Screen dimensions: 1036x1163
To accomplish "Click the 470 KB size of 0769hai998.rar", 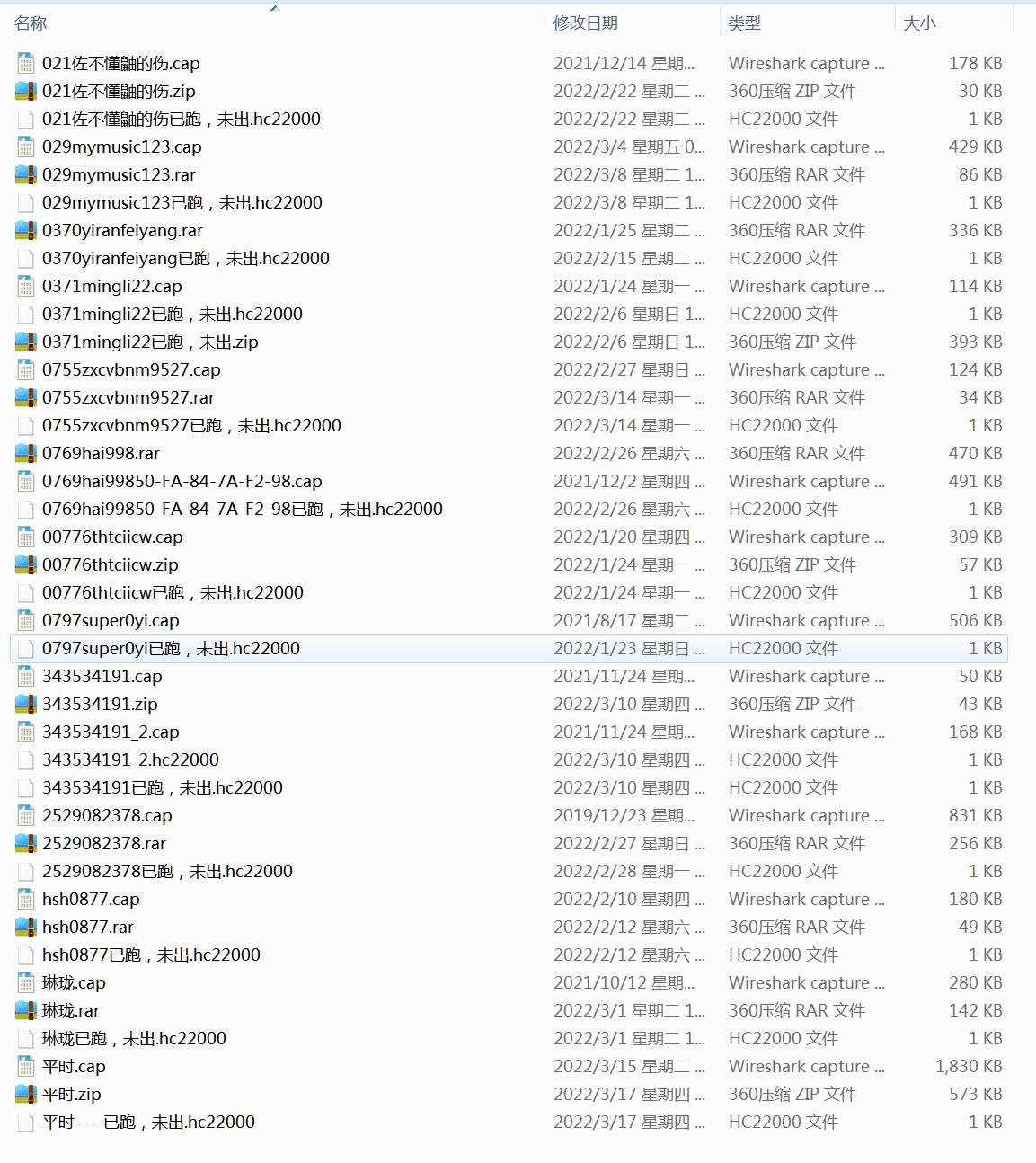I will [x=975, y=453].
